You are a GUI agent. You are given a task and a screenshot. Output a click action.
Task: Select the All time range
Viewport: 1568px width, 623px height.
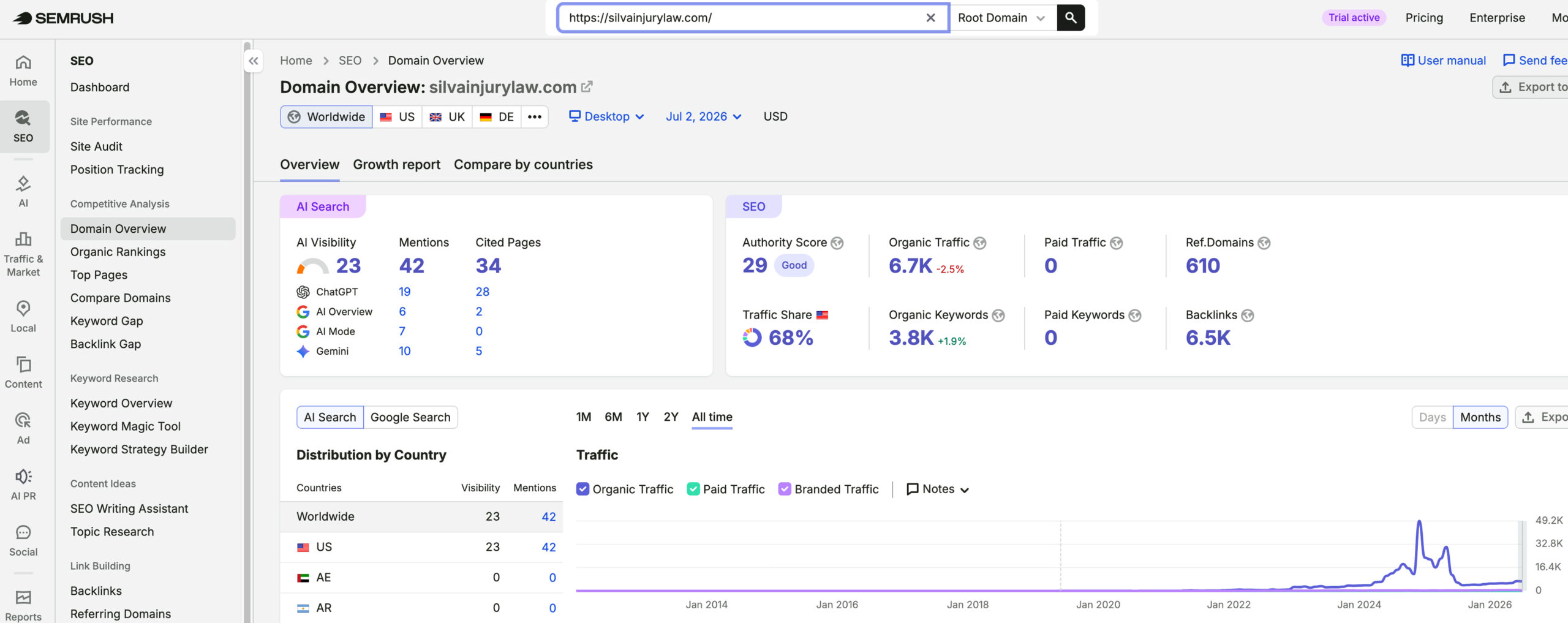[x=712, y=417]
